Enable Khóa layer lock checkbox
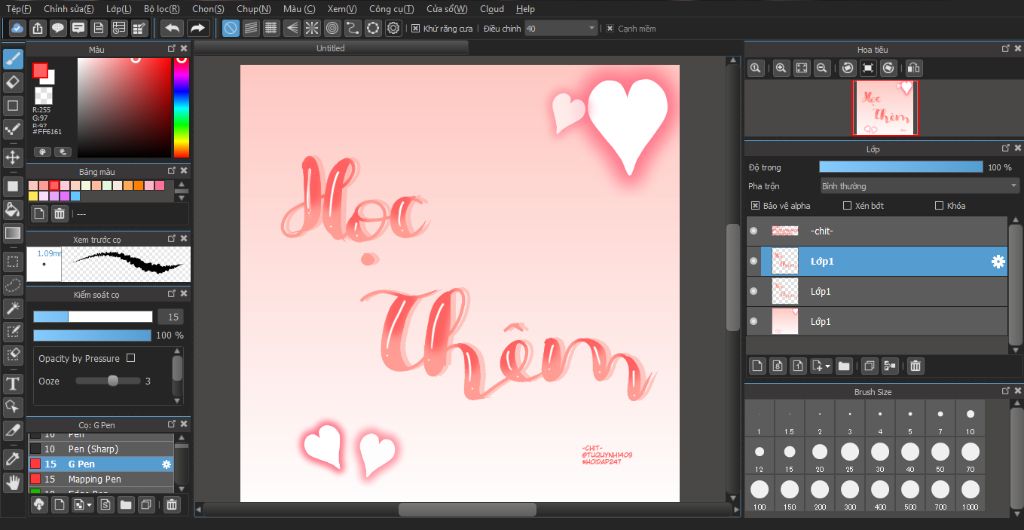 point(939,206)
